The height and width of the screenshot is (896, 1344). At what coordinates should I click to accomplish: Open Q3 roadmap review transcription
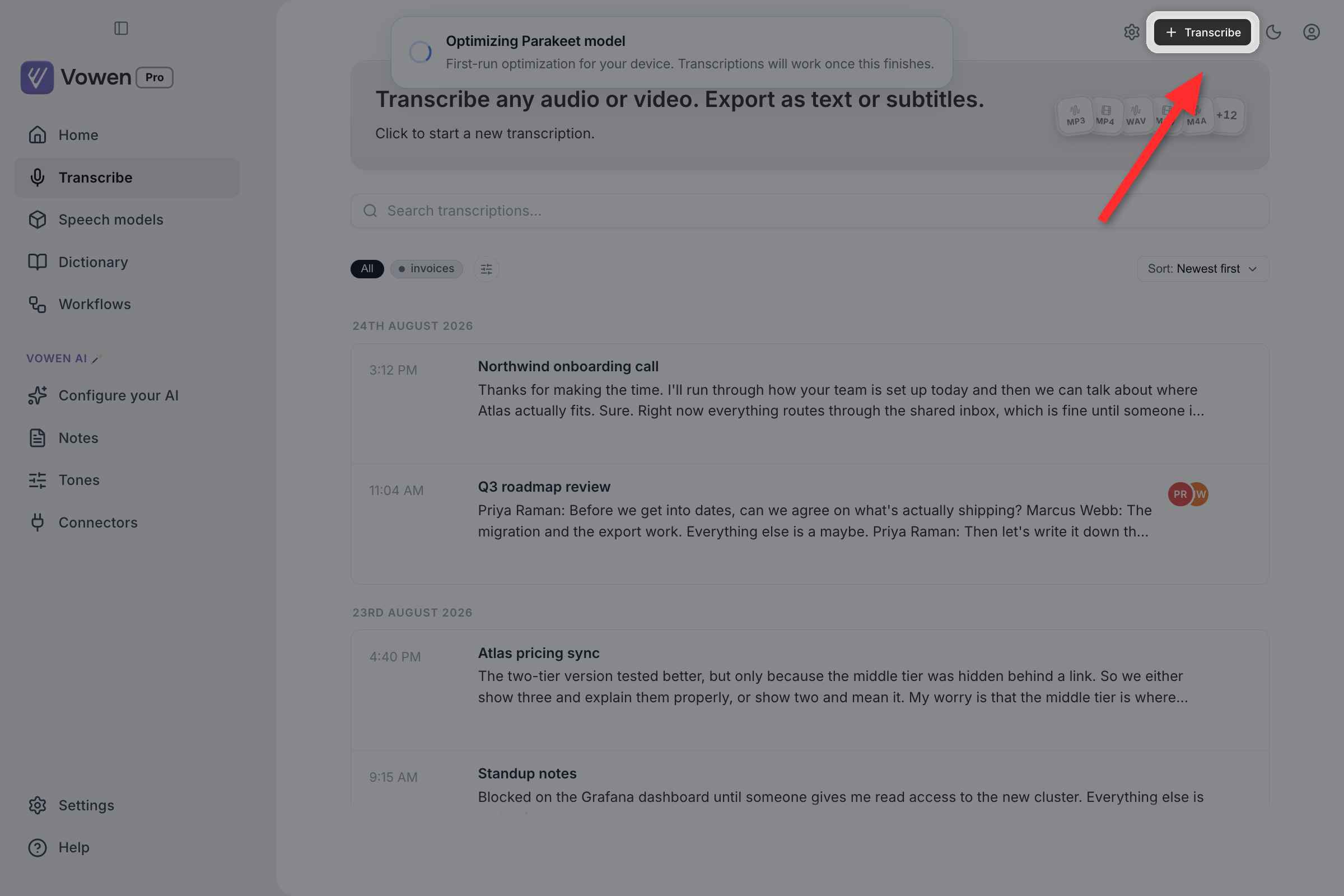pos(810,524)
